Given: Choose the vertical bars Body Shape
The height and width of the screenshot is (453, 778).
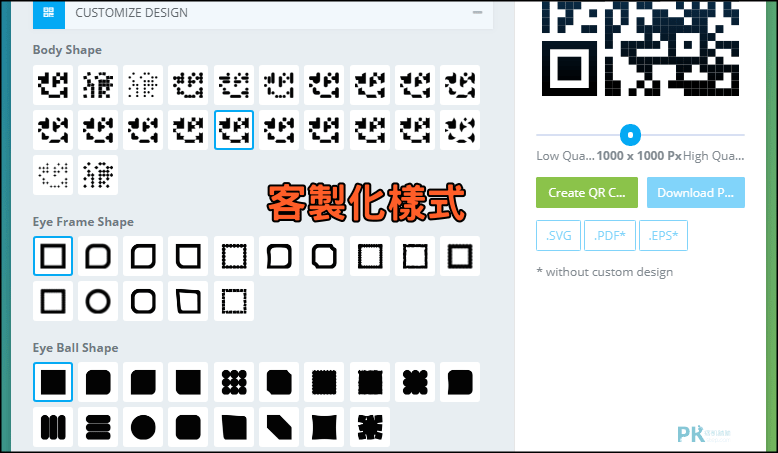Looking at the screenshot, I should pyautogui.click(x=279, y=85).
